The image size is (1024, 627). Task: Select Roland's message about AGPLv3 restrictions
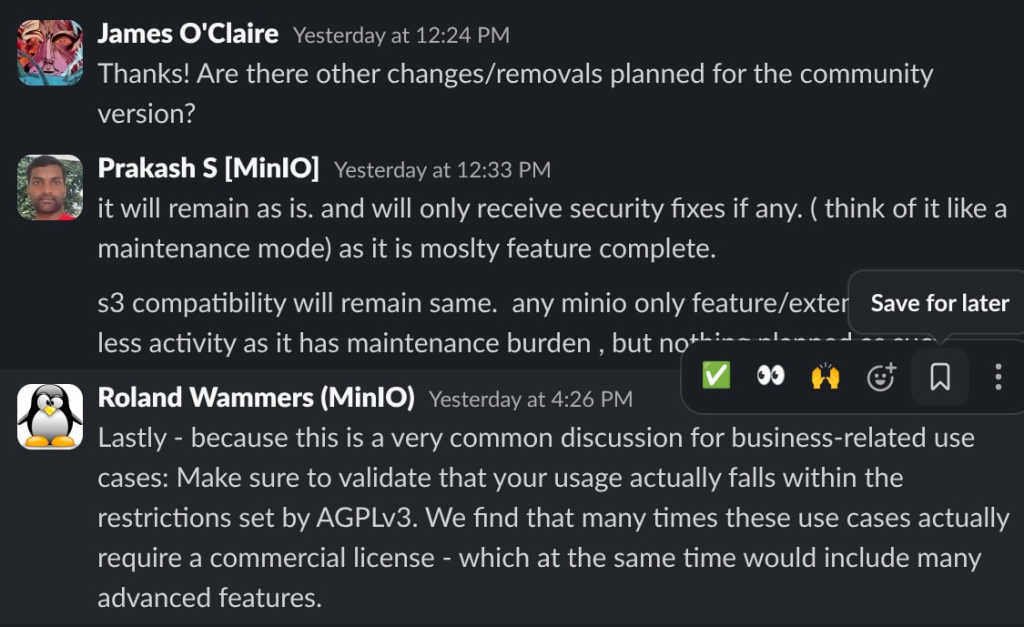pyautogui.click(x=552, y=517)
